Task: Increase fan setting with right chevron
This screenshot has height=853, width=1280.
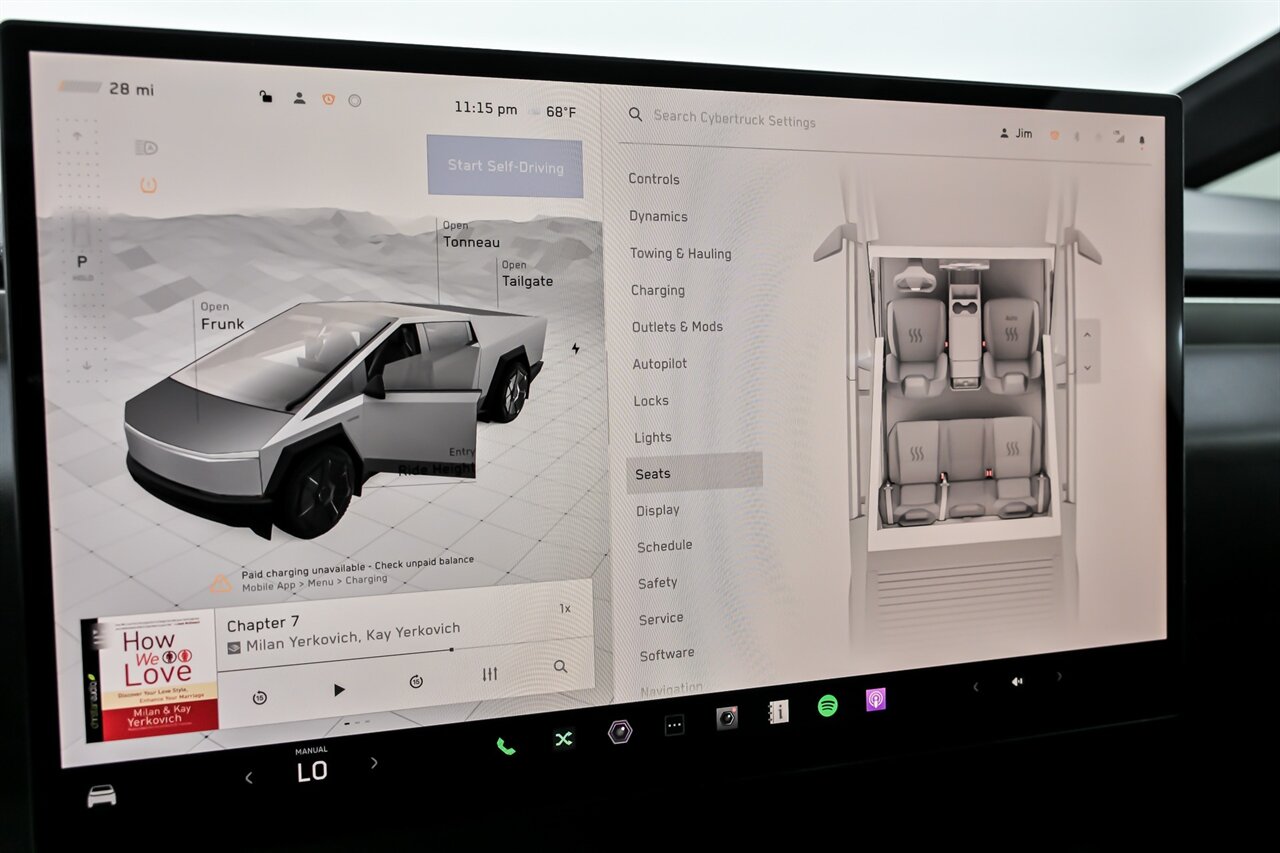Action: coord(374,763)
